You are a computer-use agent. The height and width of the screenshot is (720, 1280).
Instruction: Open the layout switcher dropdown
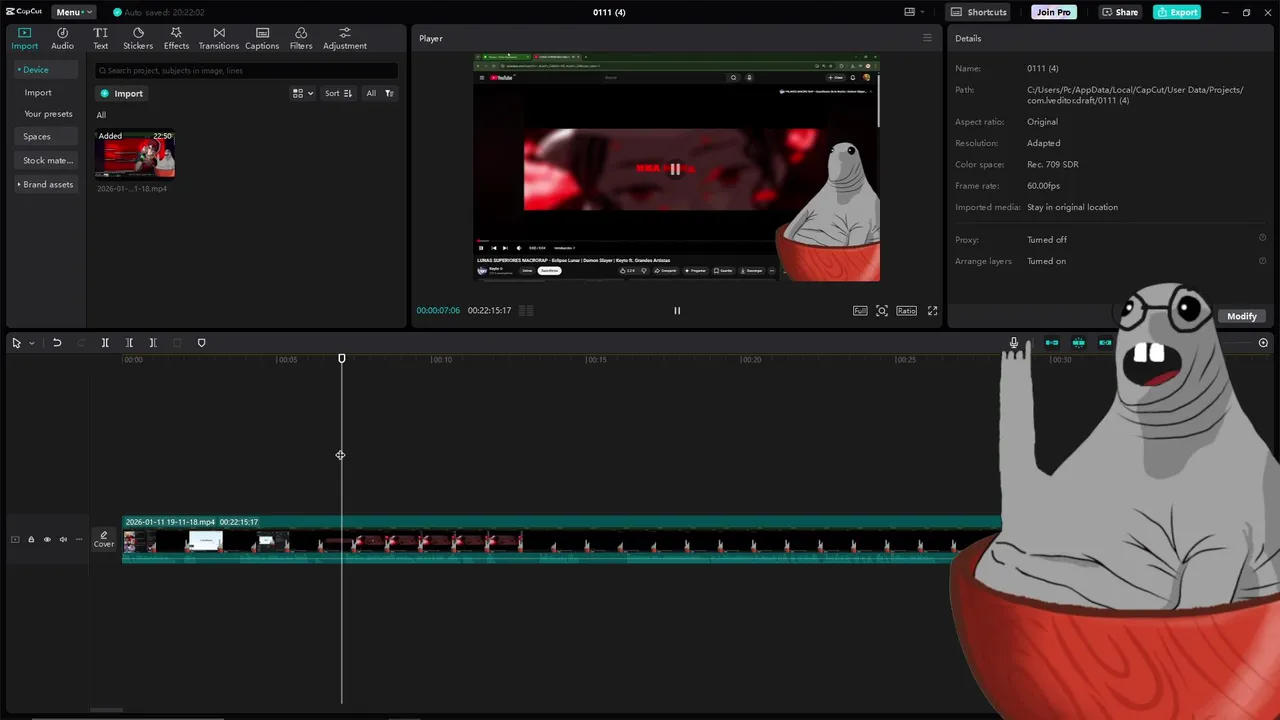pyautogui.click(x=915, y=12)
